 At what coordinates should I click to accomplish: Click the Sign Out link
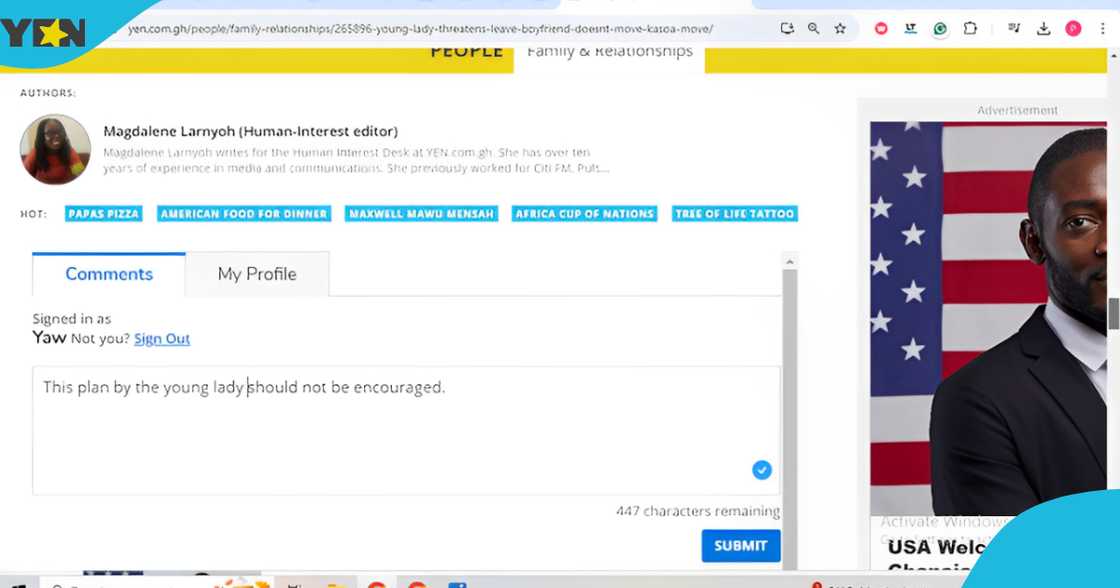pos(162,338)
